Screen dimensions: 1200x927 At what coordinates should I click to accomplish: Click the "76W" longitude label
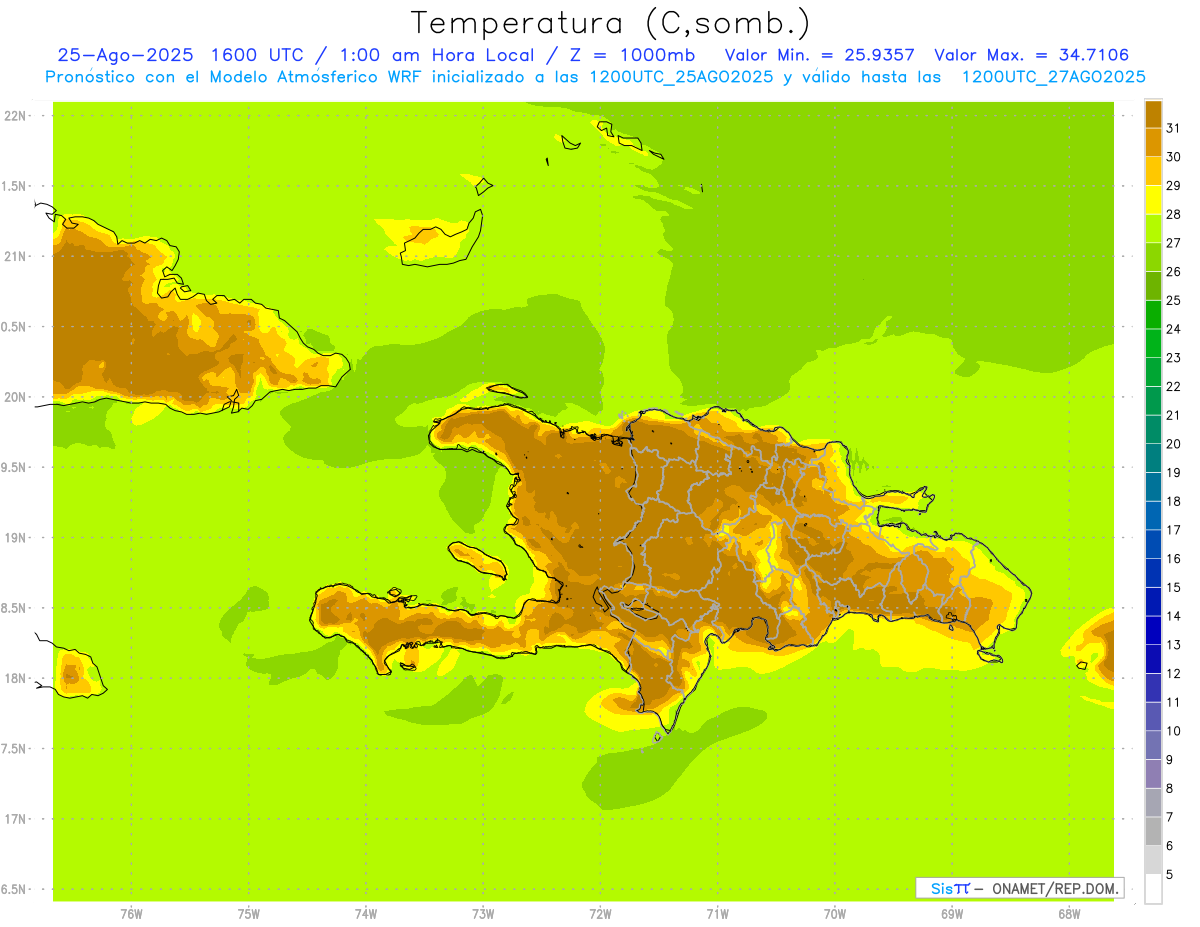(x=131, y=914)
